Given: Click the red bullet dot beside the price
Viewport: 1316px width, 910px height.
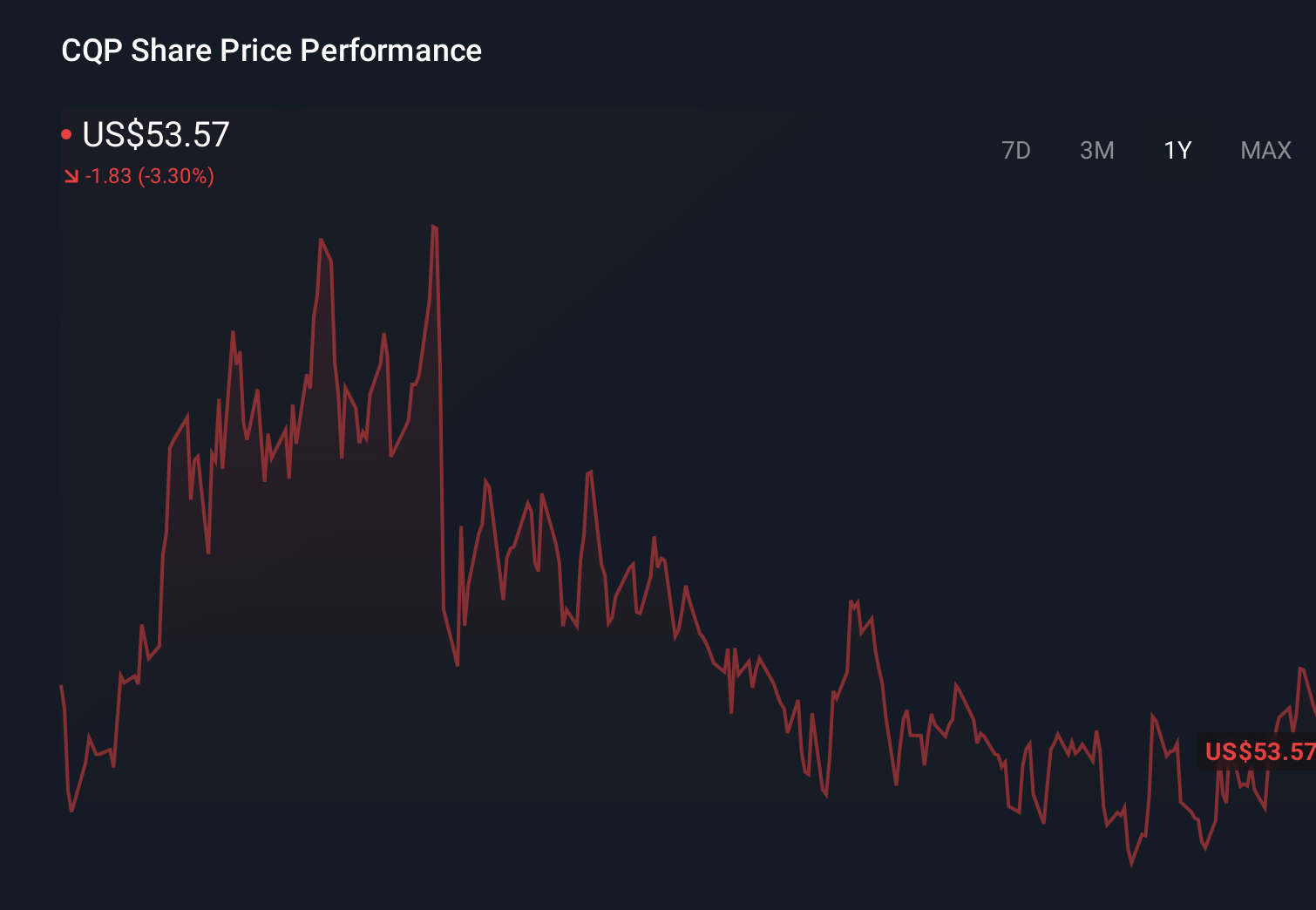Looking at the screenshot, I should [x=65, y=132].
